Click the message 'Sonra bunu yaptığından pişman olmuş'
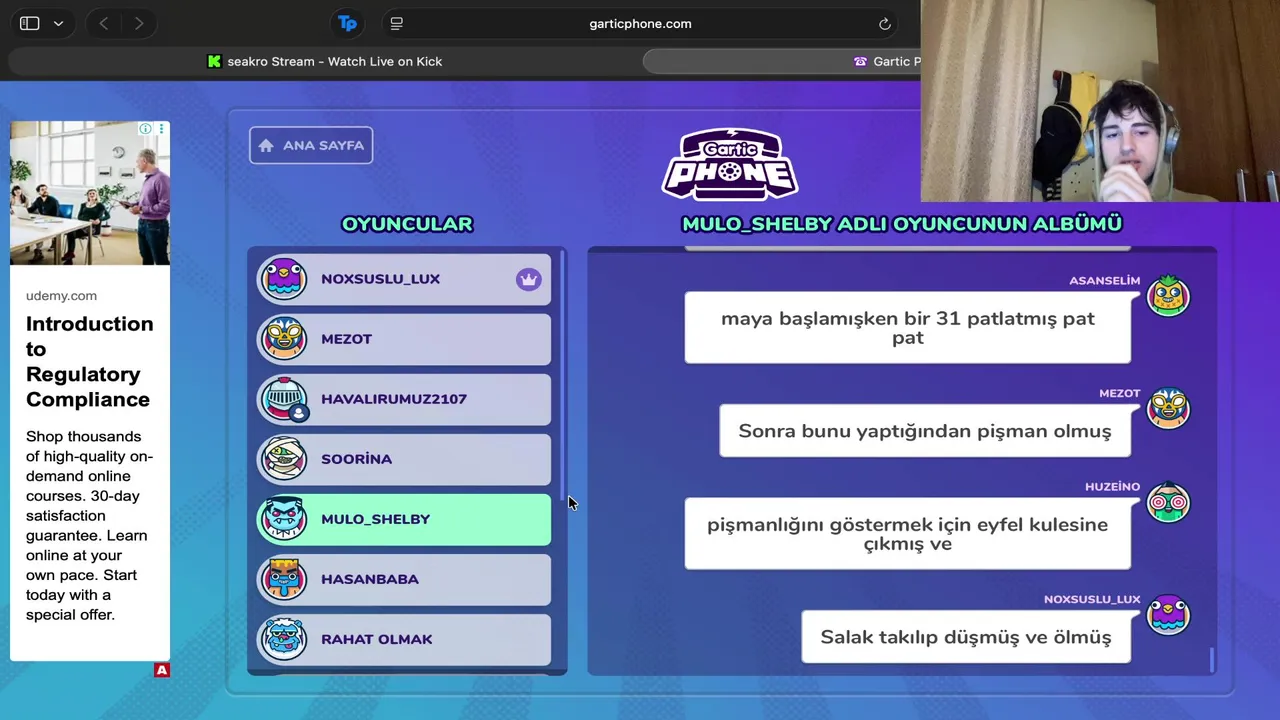The image size is (1280, 720). (925, 431)
